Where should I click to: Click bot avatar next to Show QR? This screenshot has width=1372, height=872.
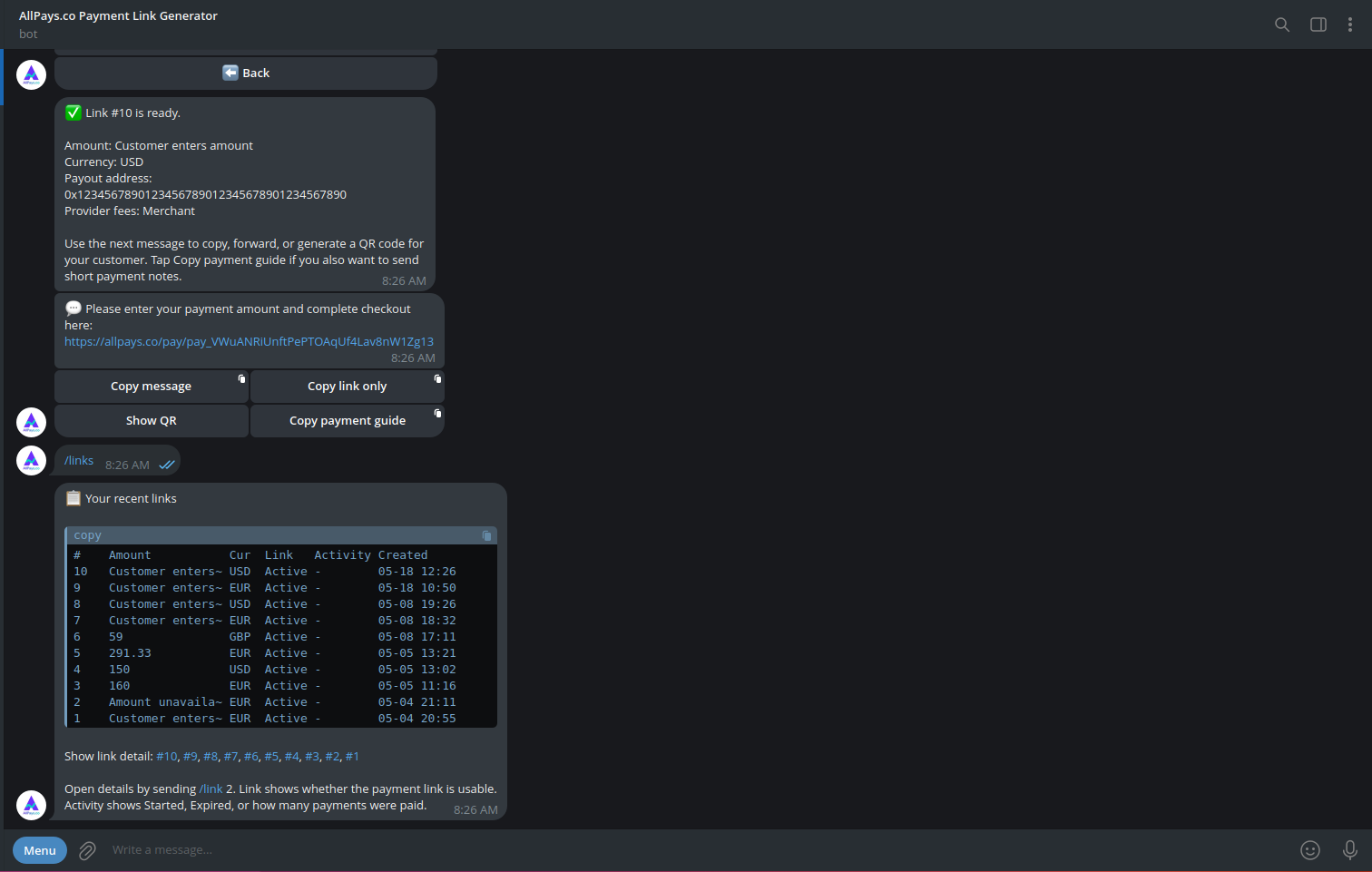[32, 422]
